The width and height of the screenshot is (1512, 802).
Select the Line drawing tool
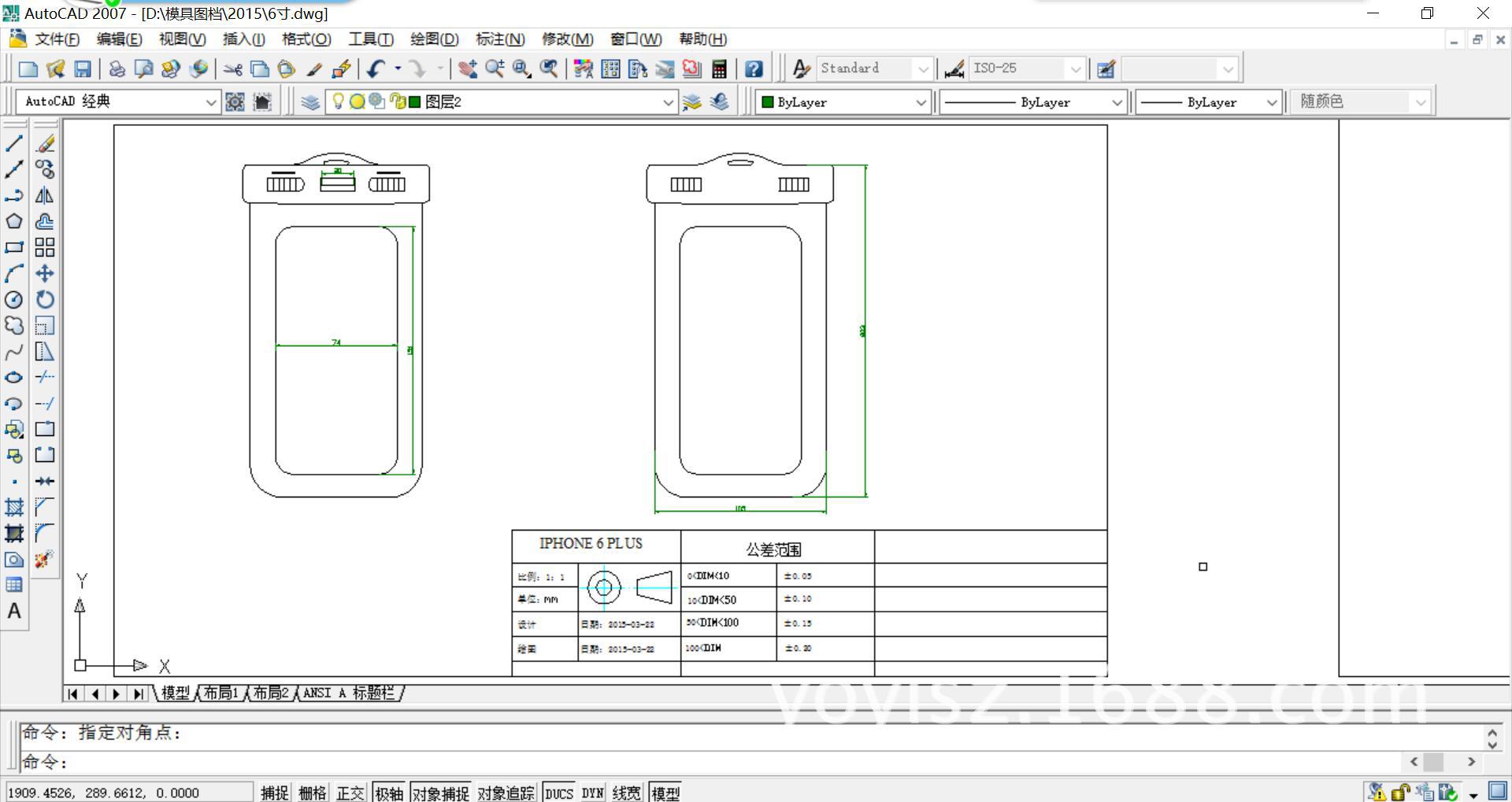click(x=14, y=143)
